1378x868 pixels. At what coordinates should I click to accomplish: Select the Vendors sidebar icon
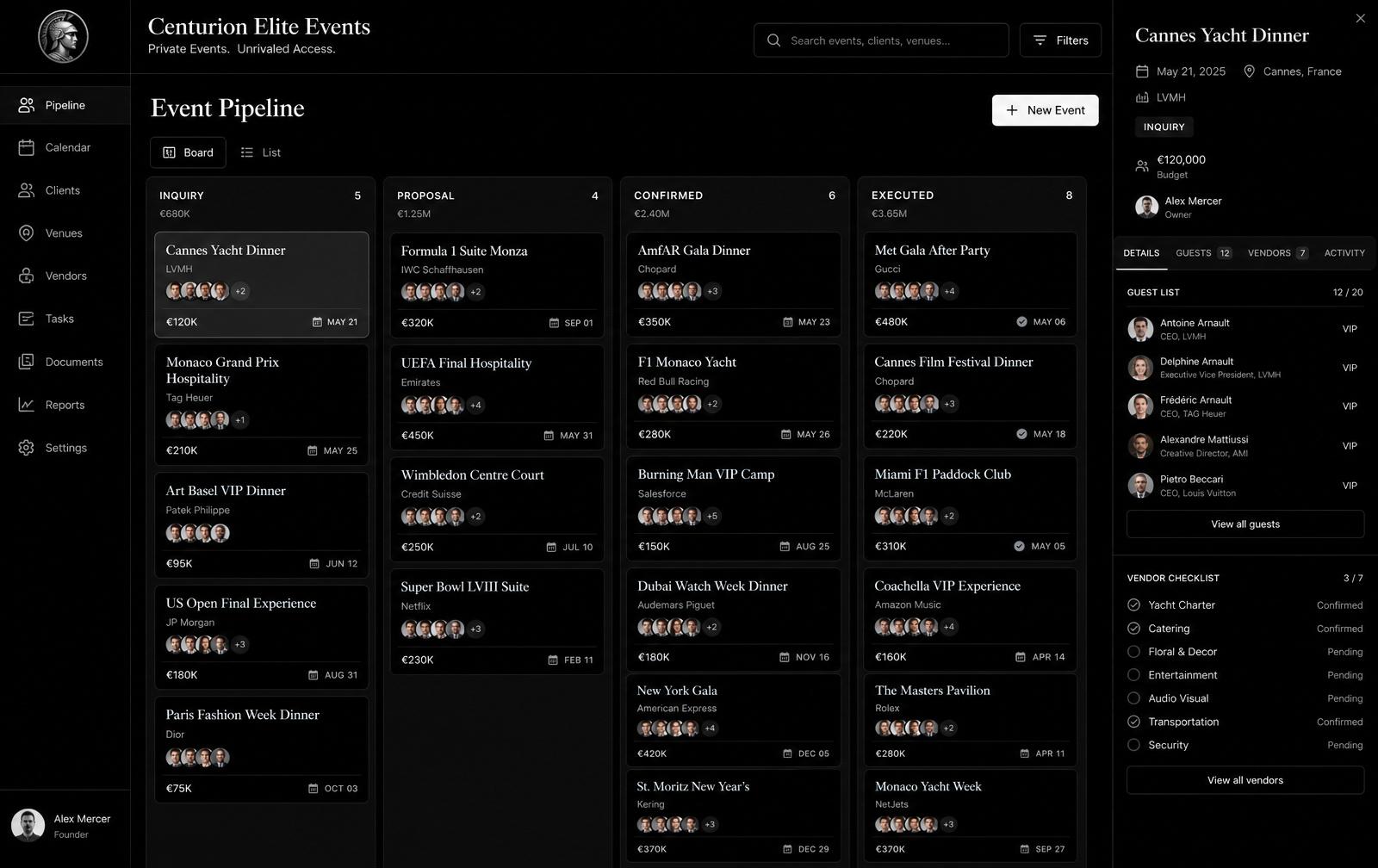click(x=27, y=276)
